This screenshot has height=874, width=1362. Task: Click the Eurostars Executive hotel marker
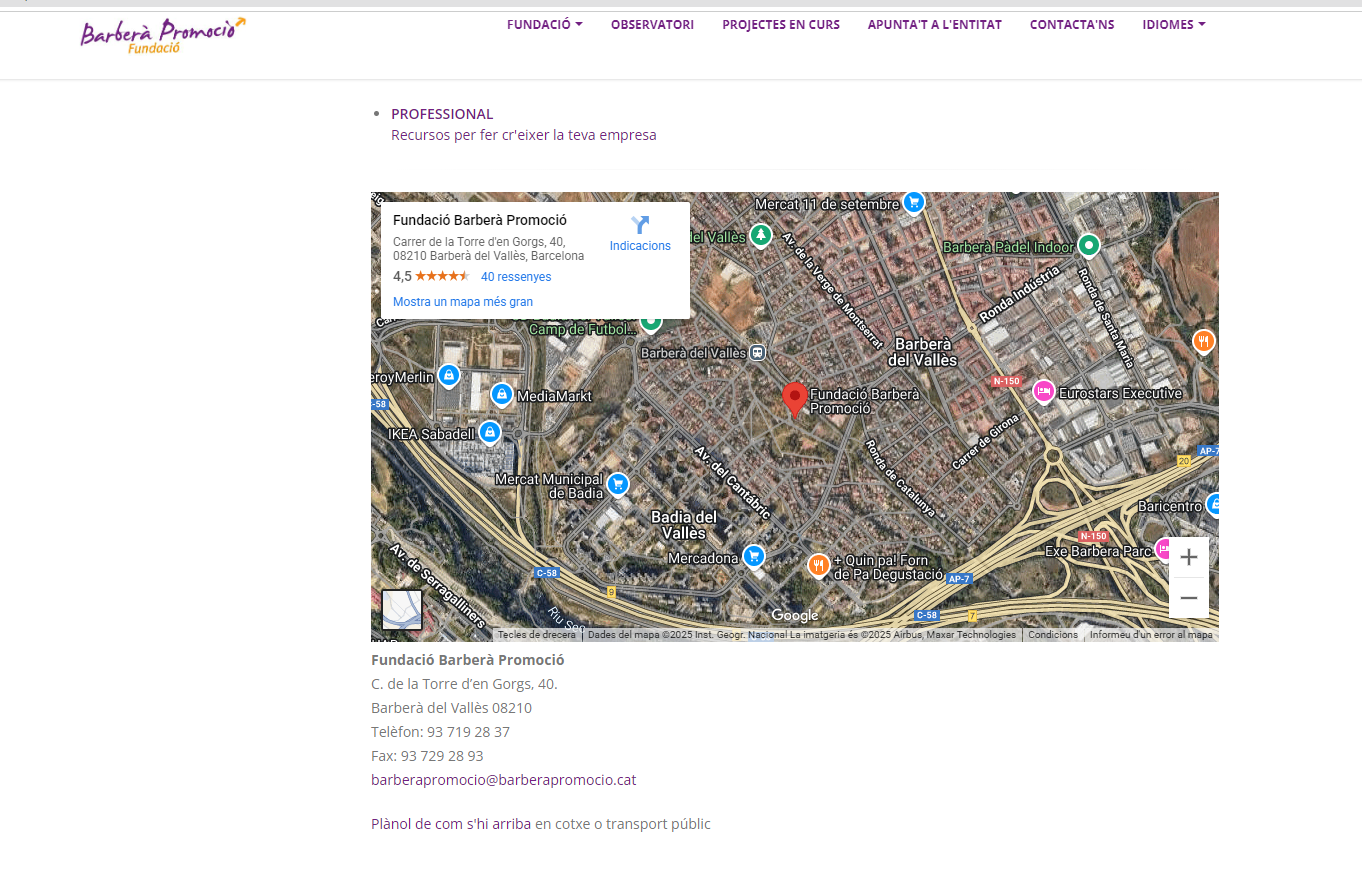click(1043, 392)
